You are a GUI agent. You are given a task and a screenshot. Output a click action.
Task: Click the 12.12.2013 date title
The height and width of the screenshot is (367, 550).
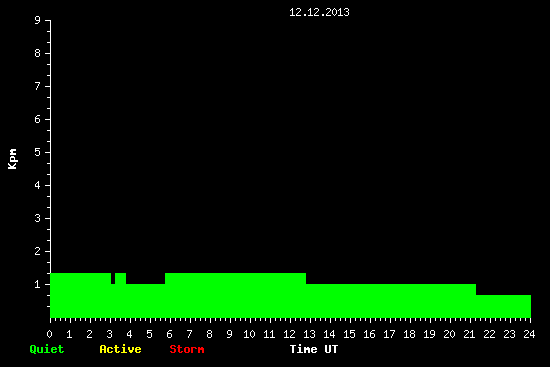319,12
